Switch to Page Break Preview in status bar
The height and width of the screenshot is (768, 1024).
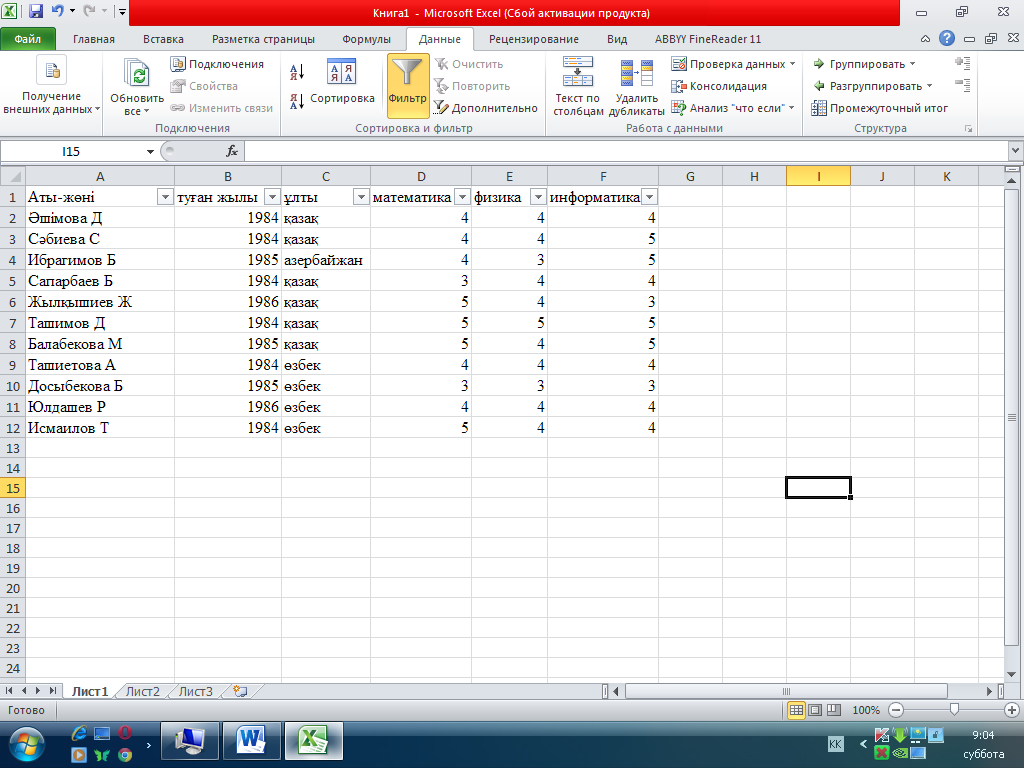[x=834, y=710]
